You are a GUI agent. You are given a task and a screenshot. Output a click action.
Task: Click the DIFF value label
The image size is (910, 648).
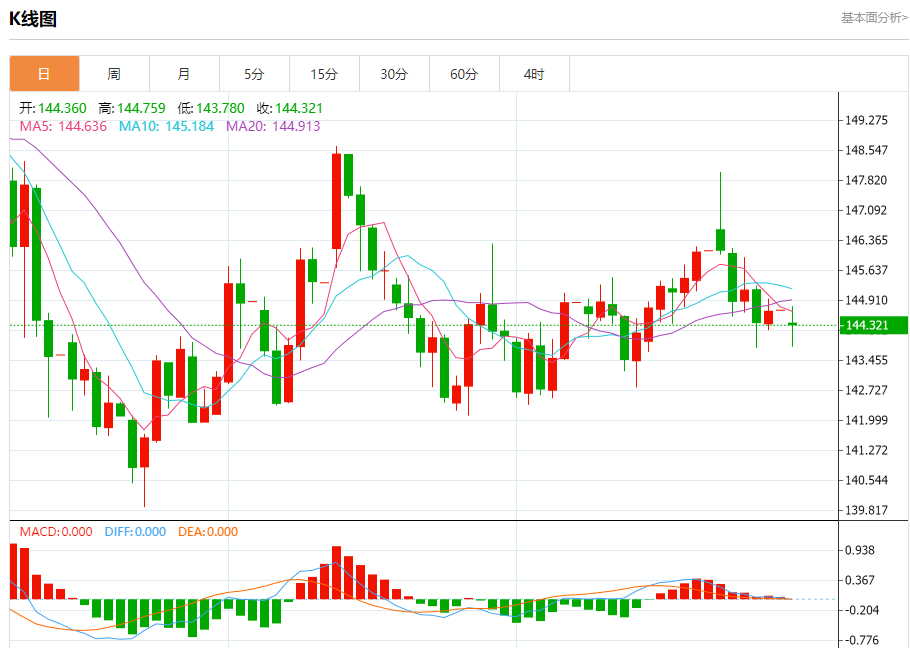click(x=135, y=531)
